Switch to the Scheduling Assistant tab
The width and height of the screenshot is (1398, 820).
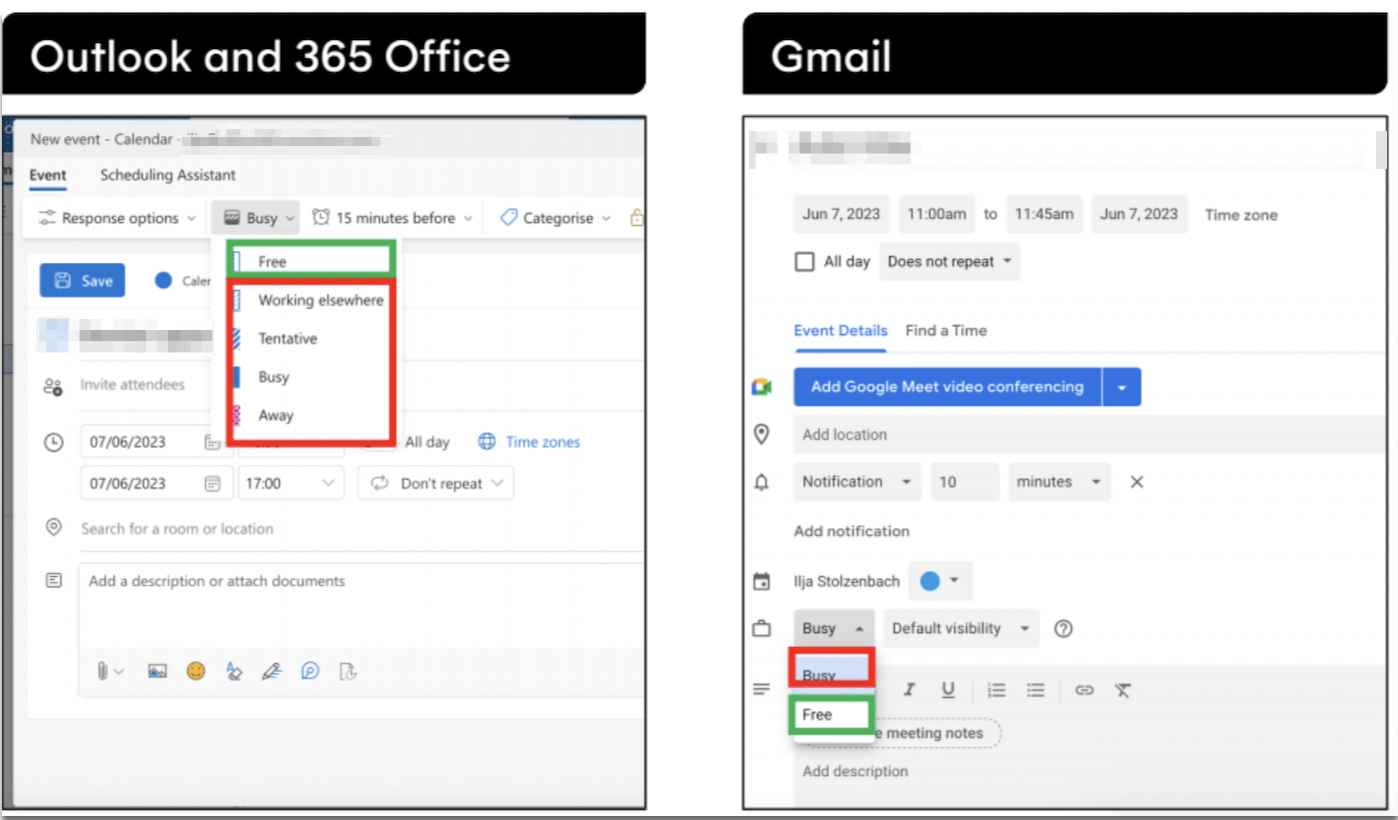(x=168, y=175)
